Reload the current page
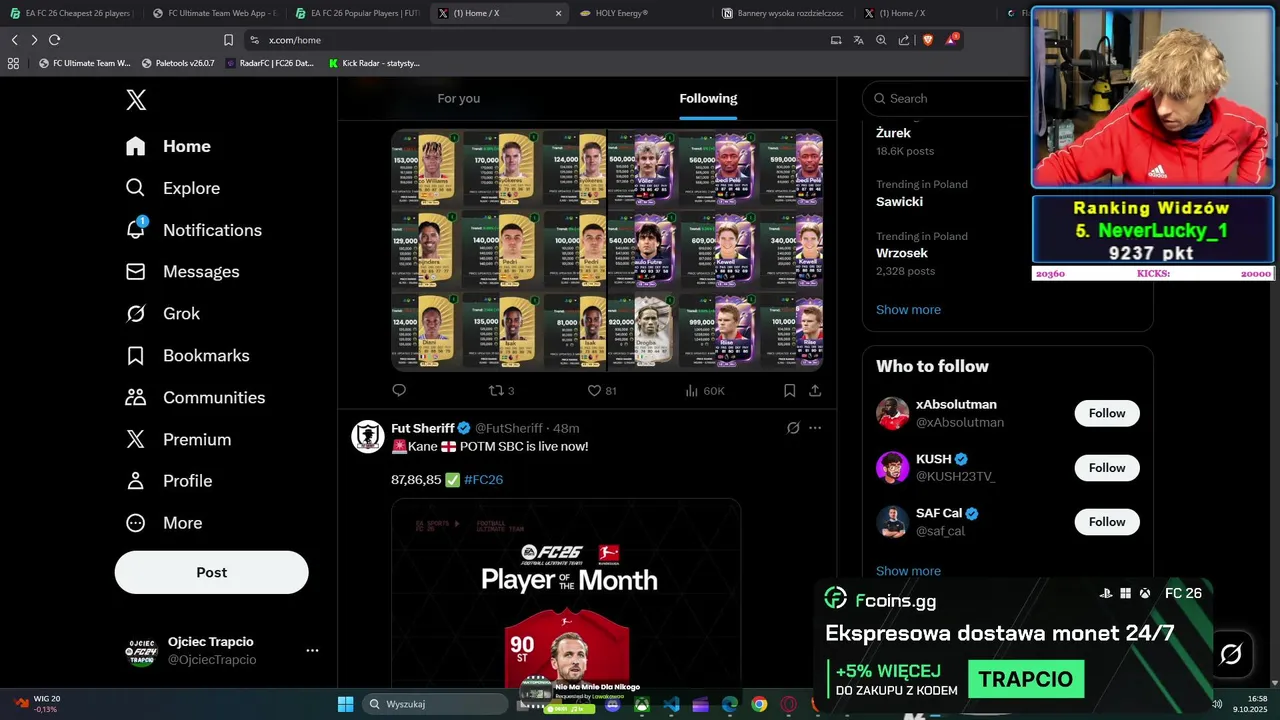The image size is (1280, 720). pyautogui.click(x=54, y=40)
